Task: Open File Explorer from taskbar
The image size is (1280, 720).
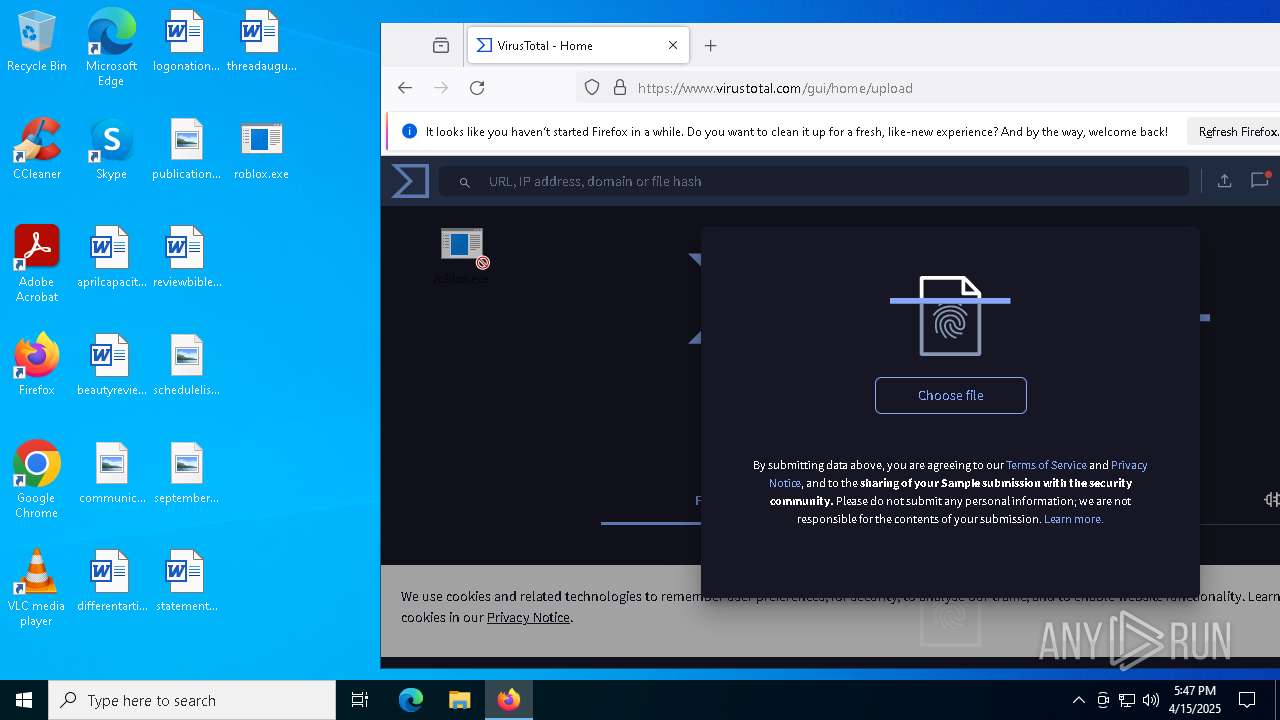Action: point(459,700)
